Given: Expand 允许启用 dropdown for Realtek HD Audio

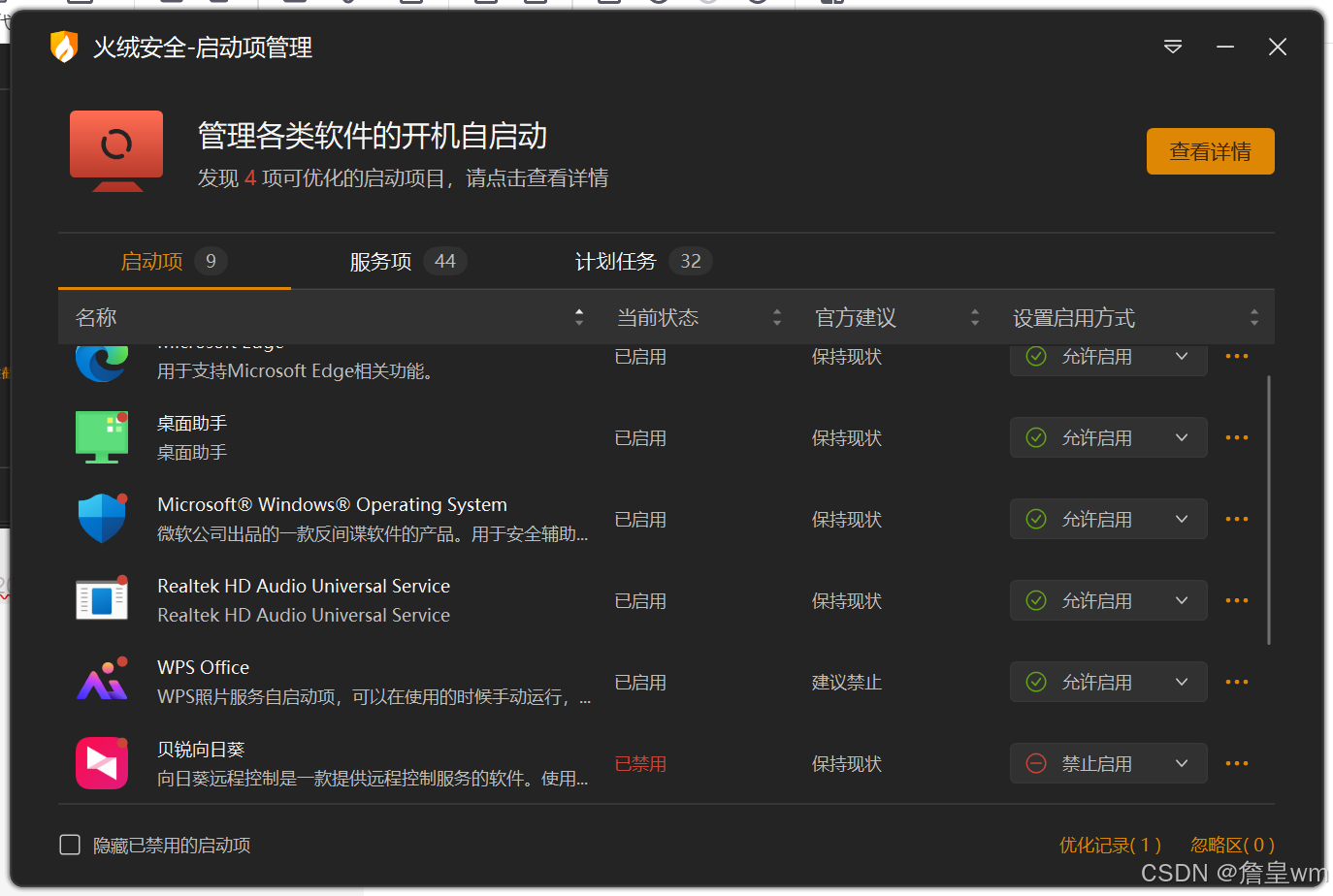Looking at the screenshot, I should click(x=1109, y=600).
